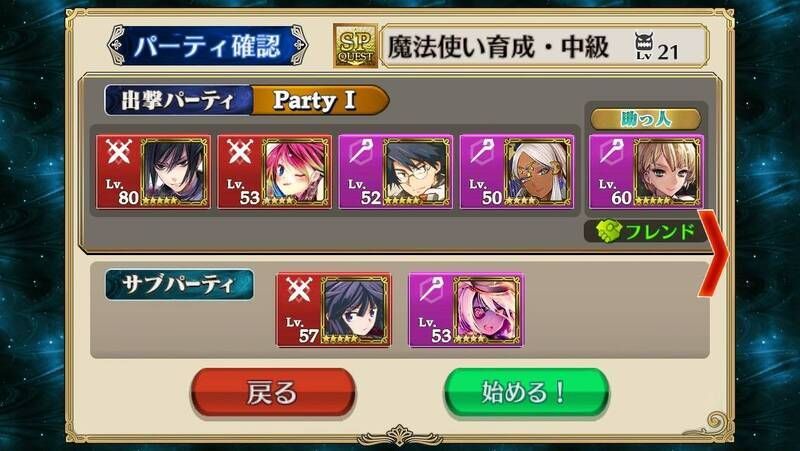Click the enemy level 21 monster icon
This screenshot has width=800, height=451.
click(x=644, y=46)
